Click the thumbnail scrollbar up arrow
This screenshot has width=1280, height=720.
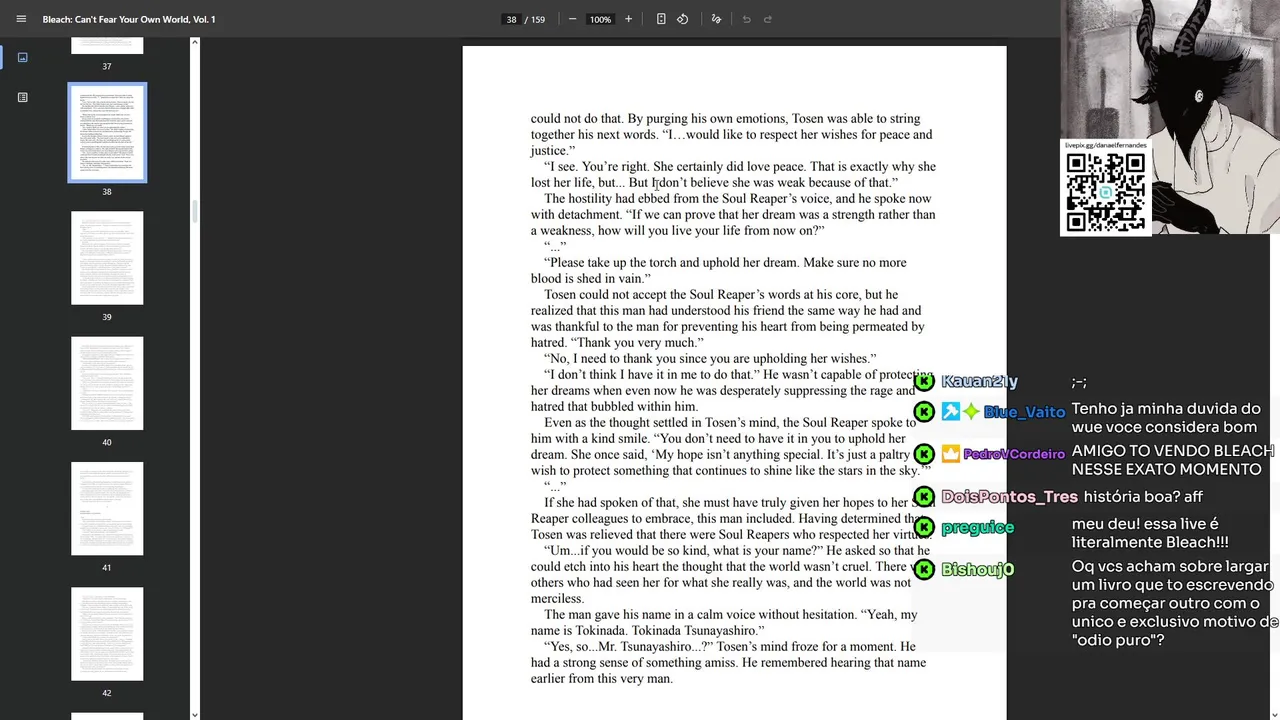point(195,42)
